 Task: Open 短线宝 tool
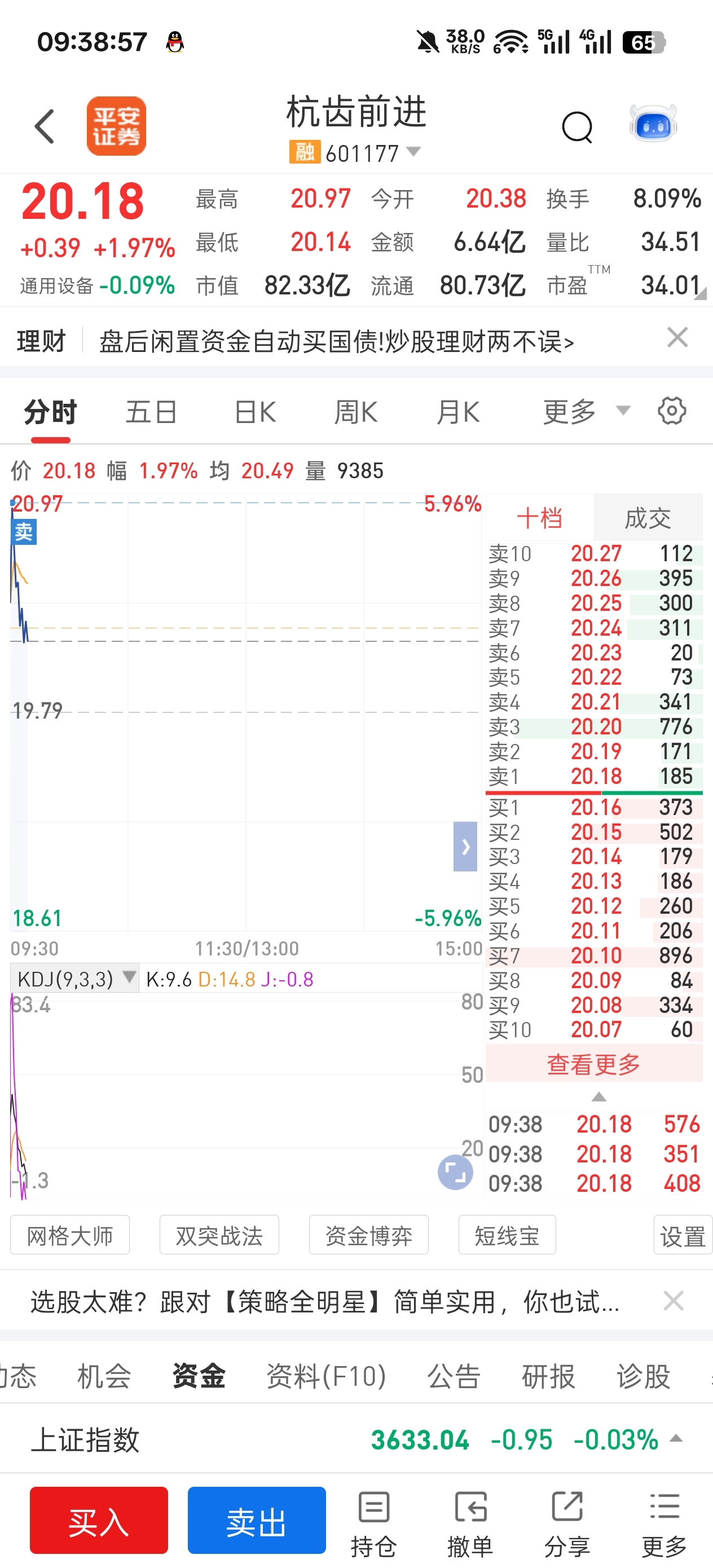(507, 1236)
